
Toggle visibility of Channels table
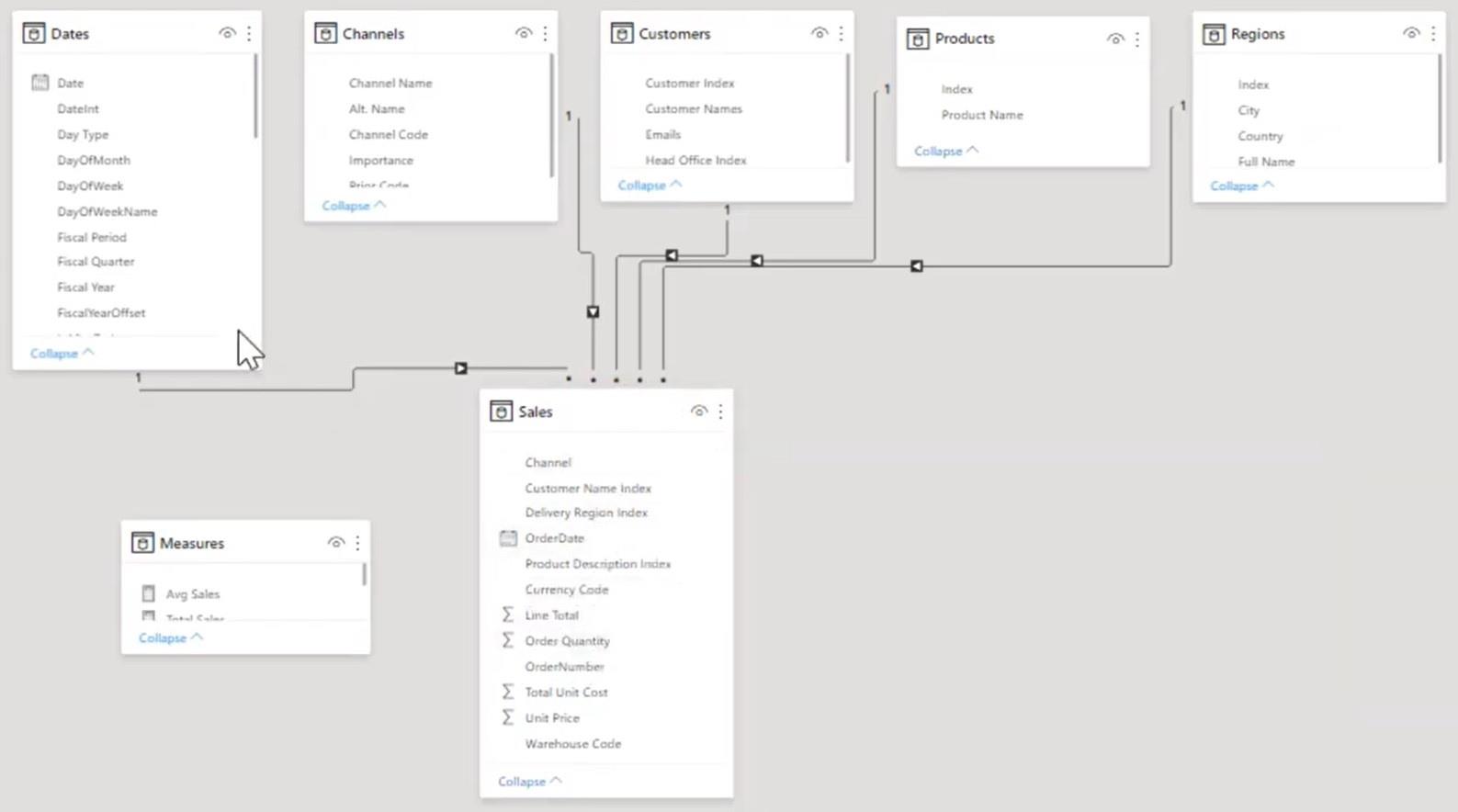pyautogui.click(x=523, y=34)
